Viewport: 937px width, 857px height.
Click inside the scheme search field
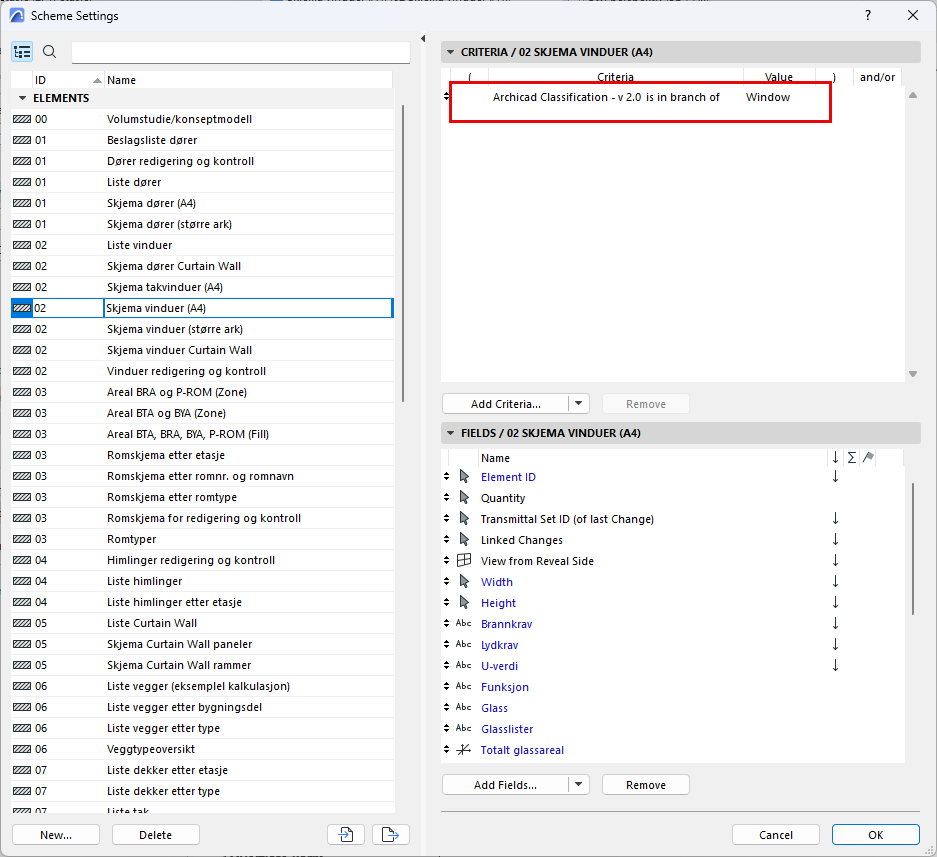coord(240,52)
